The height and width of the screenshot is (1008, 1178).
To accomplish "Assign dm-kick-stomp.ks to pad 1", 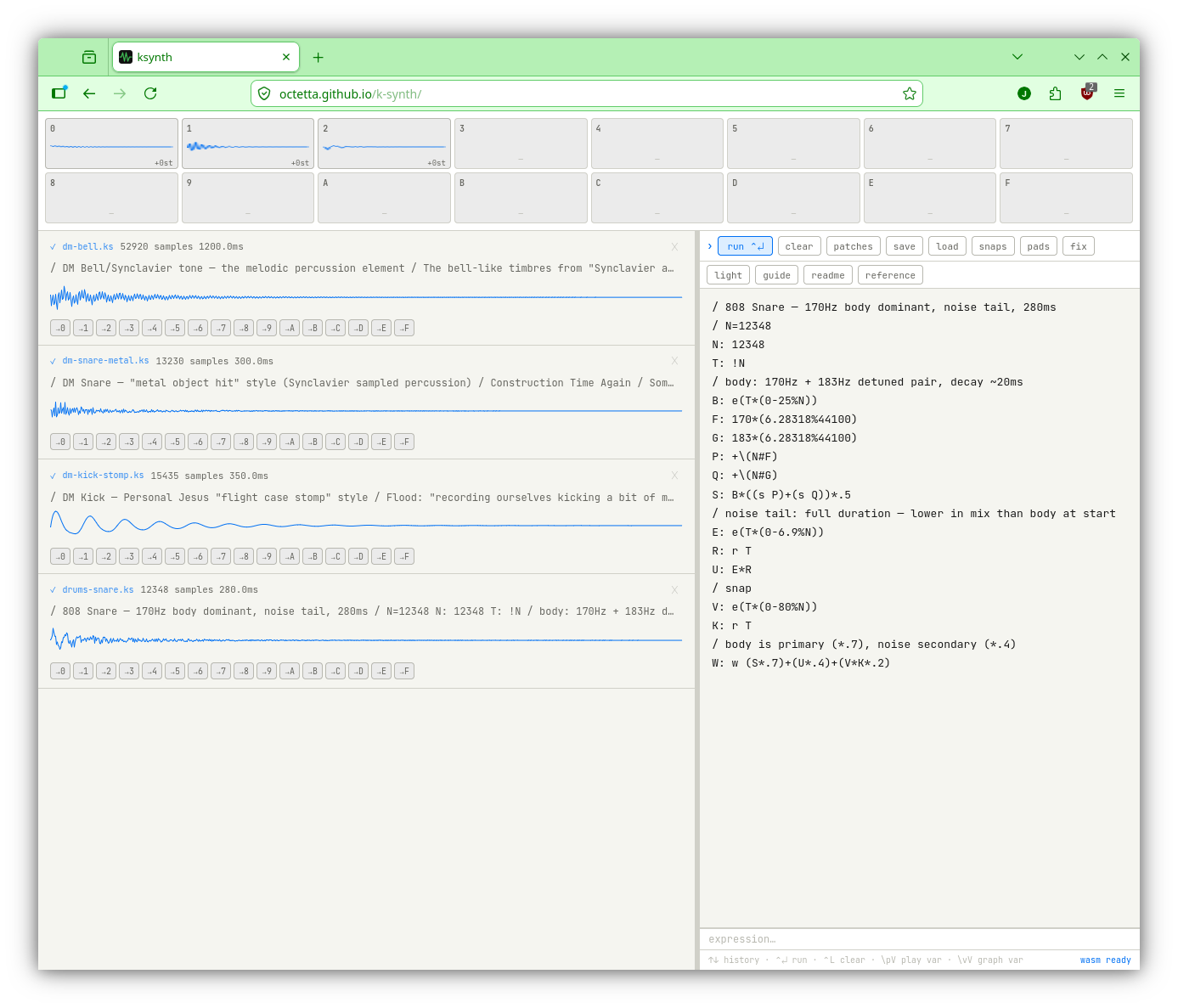I will pyautogui.click(x=83, y=556).
